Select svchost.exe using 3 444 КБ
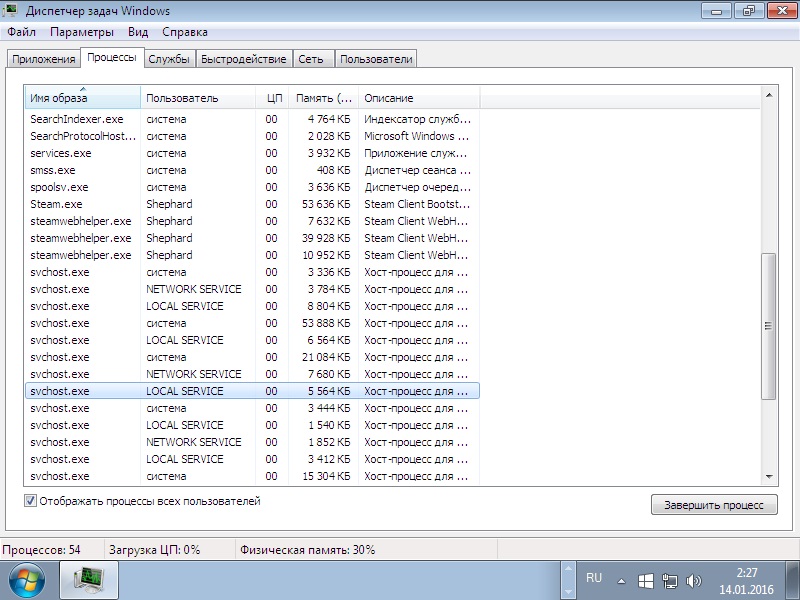800x600 pixels. click(x=252, y=408)
